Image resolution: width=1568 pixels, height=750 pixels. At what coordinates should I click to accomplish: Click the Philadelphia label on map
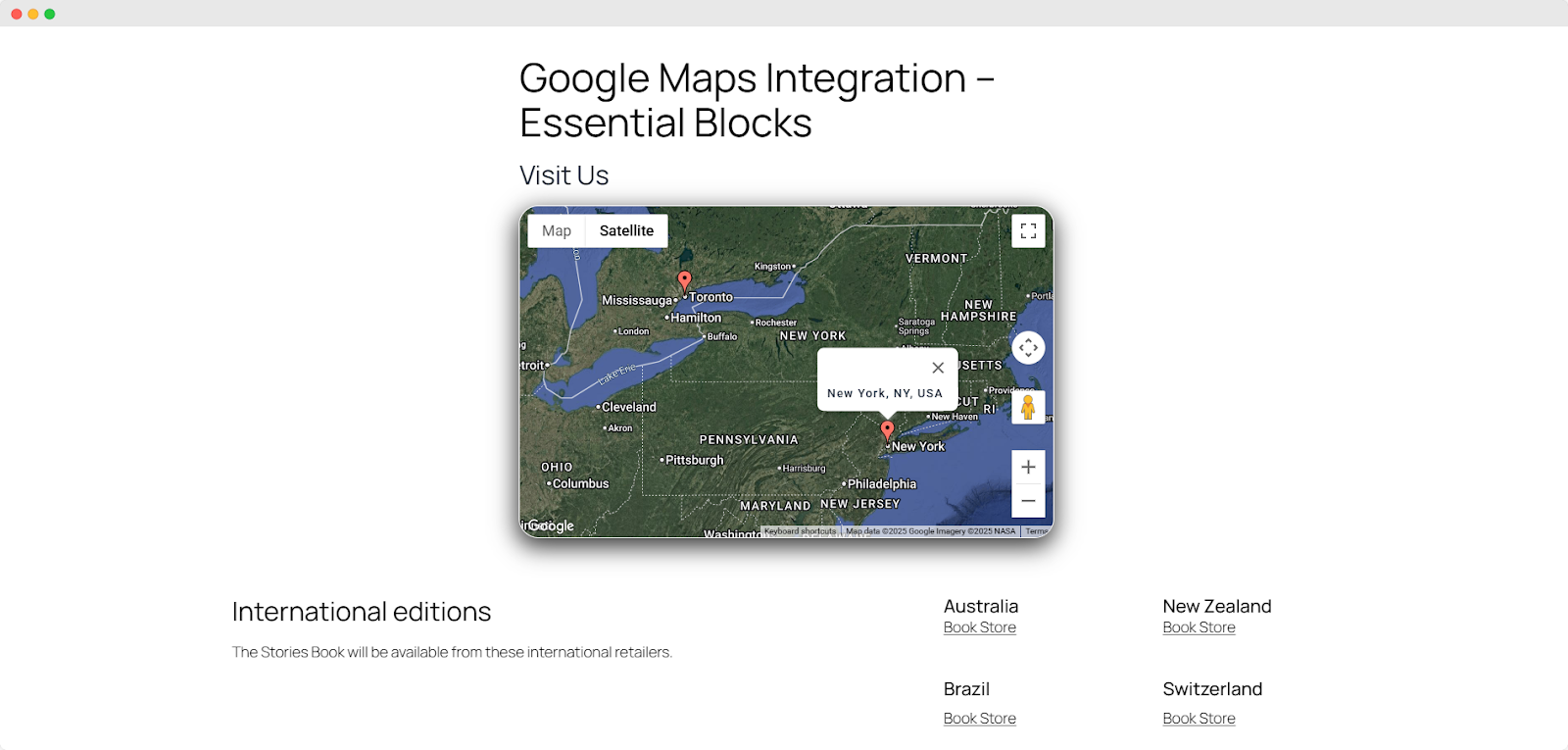point(882,484)
